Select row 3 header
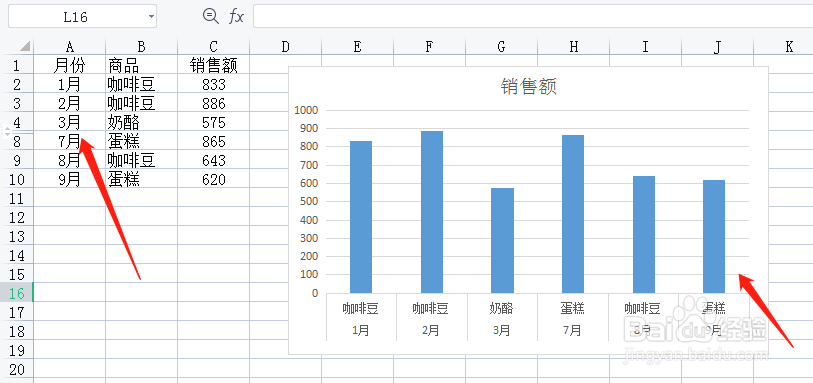Viewport: 813px width, 383px height. point(17,103)
